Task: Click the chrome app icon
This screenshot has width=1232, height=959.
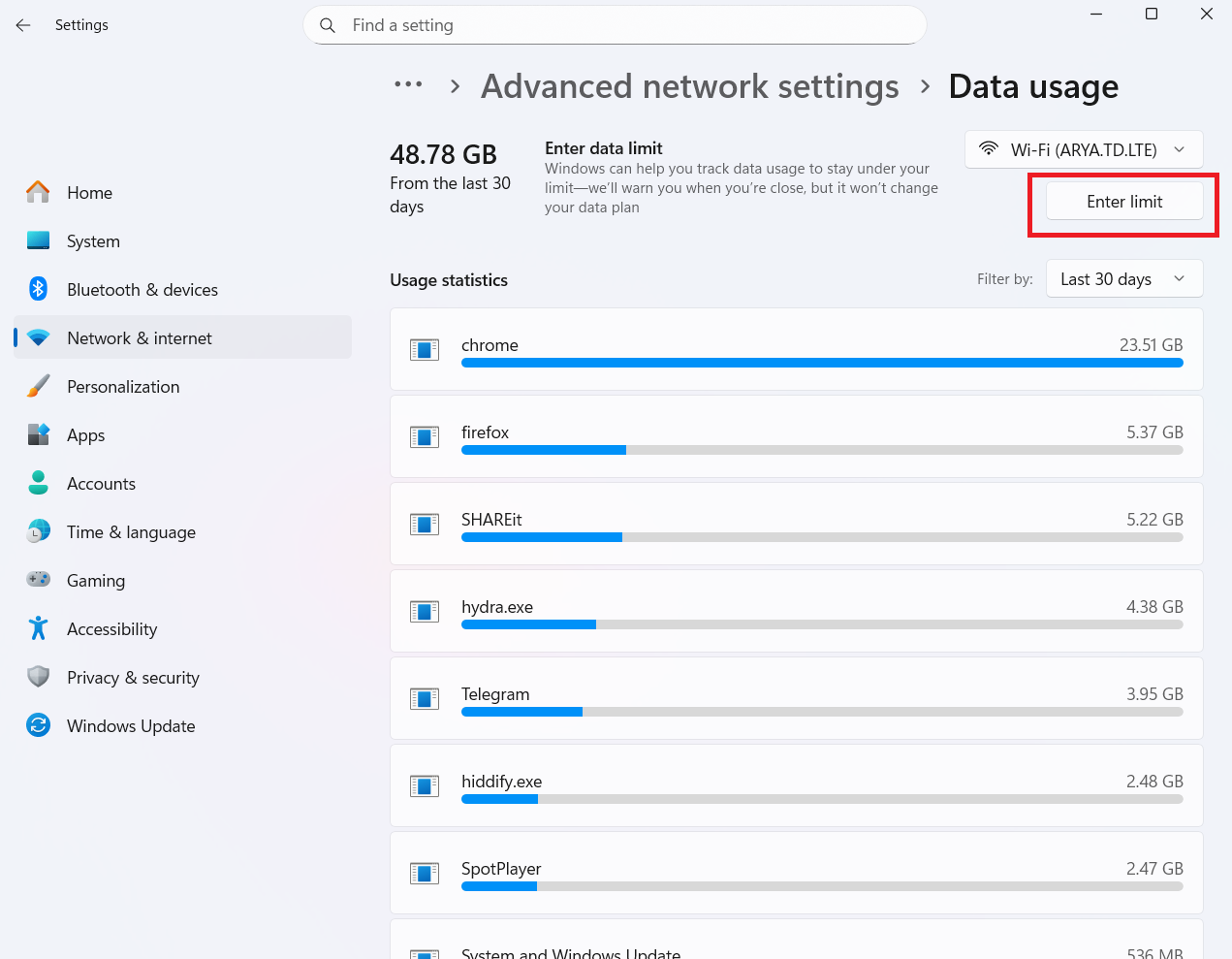Action: (x=425, y=349)
